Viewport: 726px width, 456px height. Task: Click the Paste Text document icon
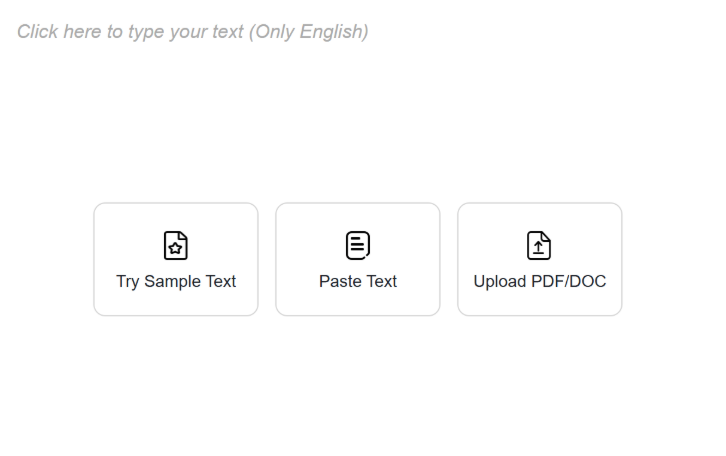[x=358, y=245]
